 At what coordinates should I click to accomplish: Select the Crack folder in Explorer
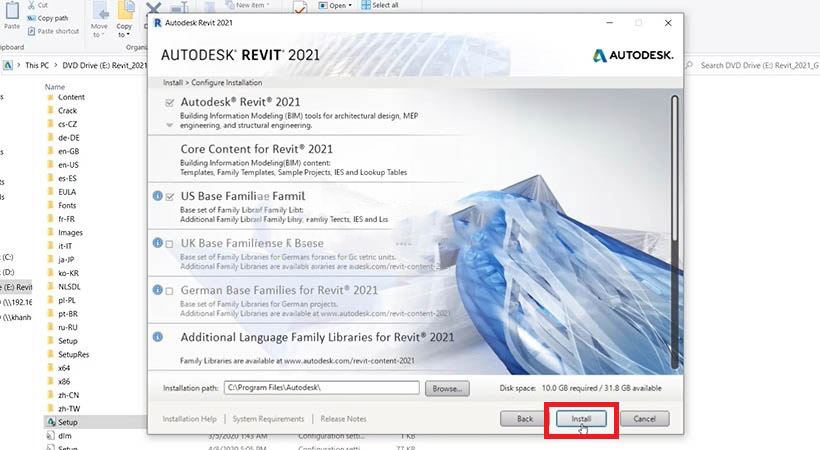pyautogui.click(x=67, y=111)
